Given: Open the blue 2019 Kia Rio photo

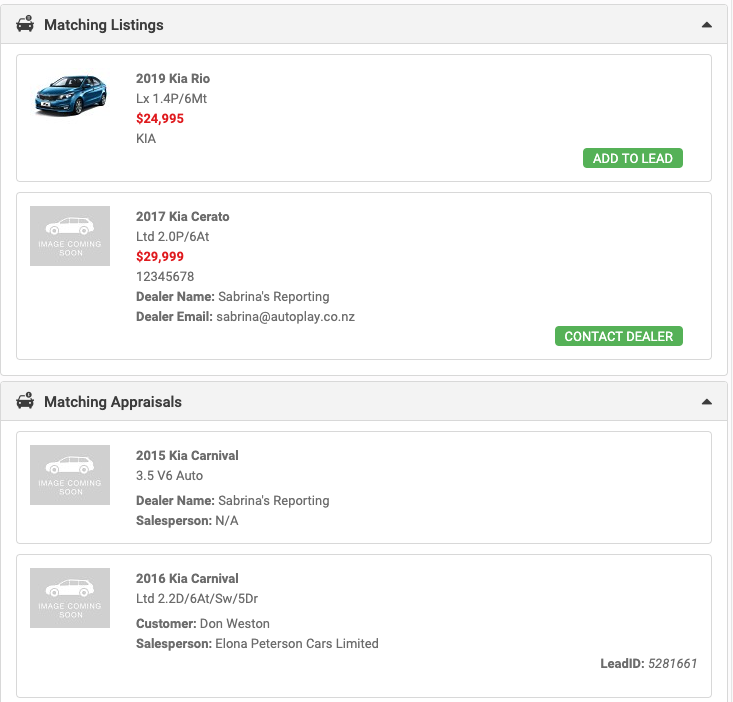Looking at the screenshot, I should 70,95.
